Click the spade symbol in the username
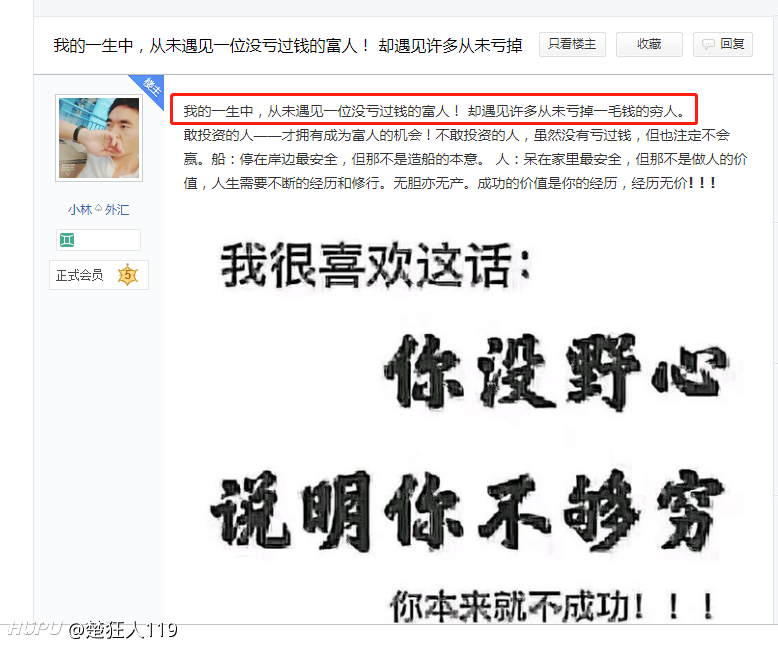The image size is (778, 645). coord(98,208)
